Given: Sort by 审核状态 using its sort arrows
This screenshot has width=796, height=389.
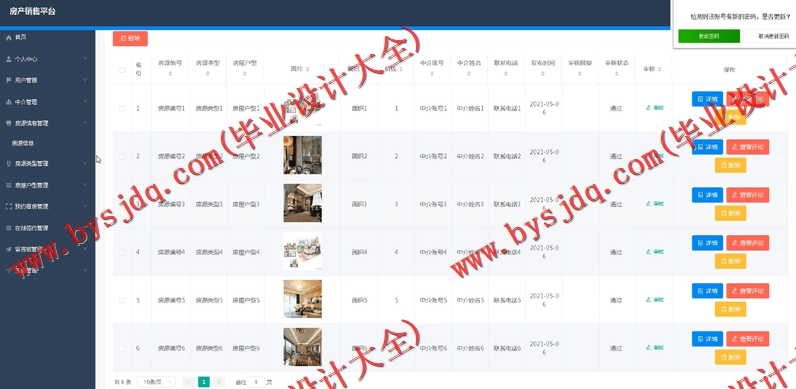Looking at the screenshot, I should pyautogui.click(x=617, y=74).
